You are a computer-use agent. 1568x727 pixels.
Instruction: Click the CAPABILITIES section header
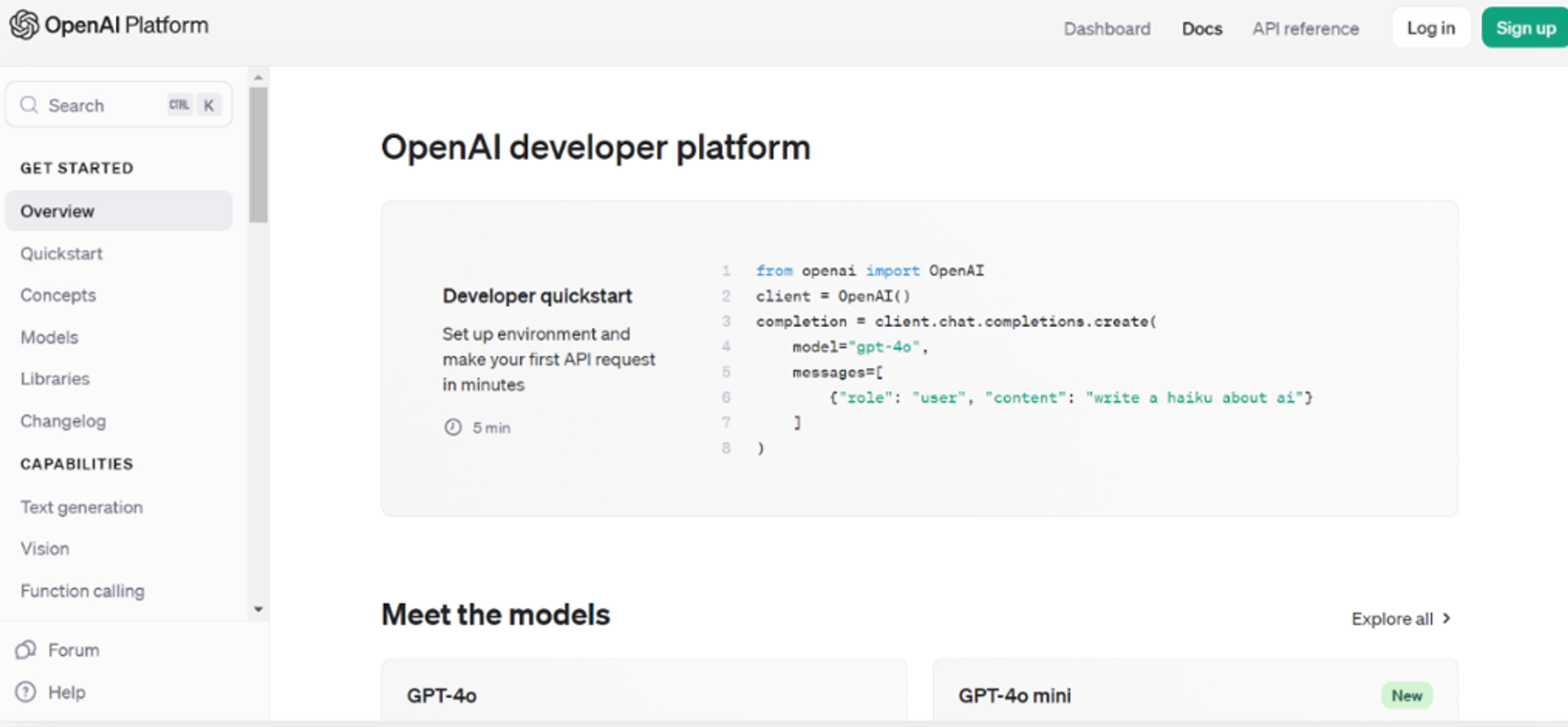click(x=77, y=464)
